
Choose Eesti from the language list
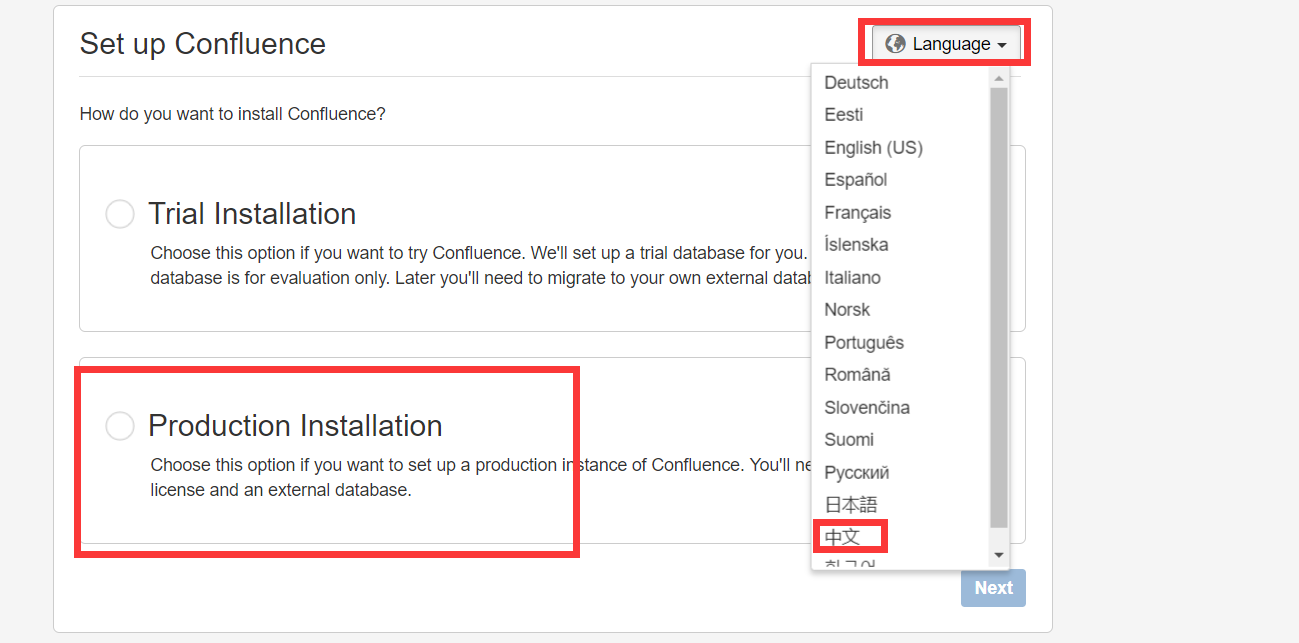pyautogui.click(x=844, y=115)
